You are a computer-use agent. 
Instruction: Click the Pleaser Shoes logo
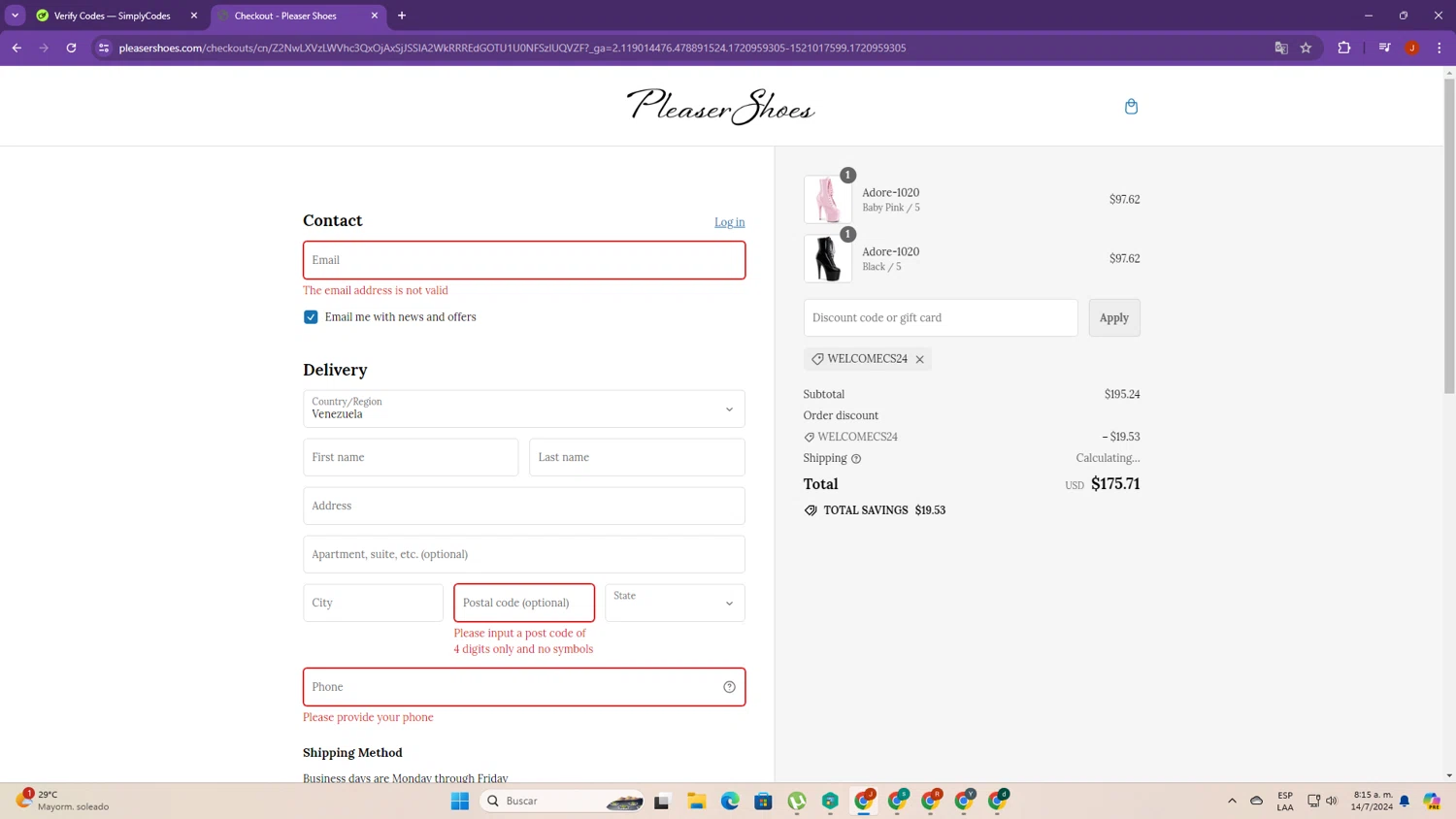click(x=720, y=107)
